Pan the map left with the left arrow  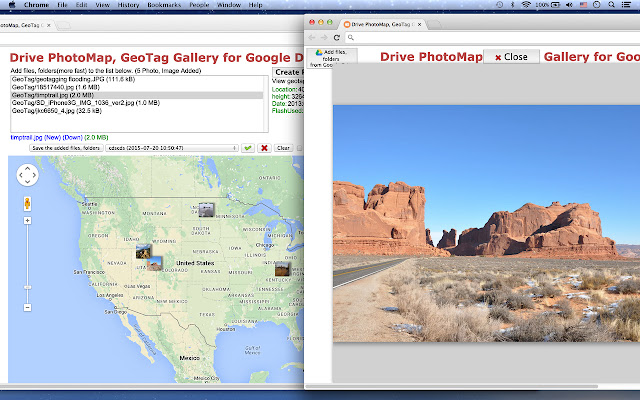point(20,175)
